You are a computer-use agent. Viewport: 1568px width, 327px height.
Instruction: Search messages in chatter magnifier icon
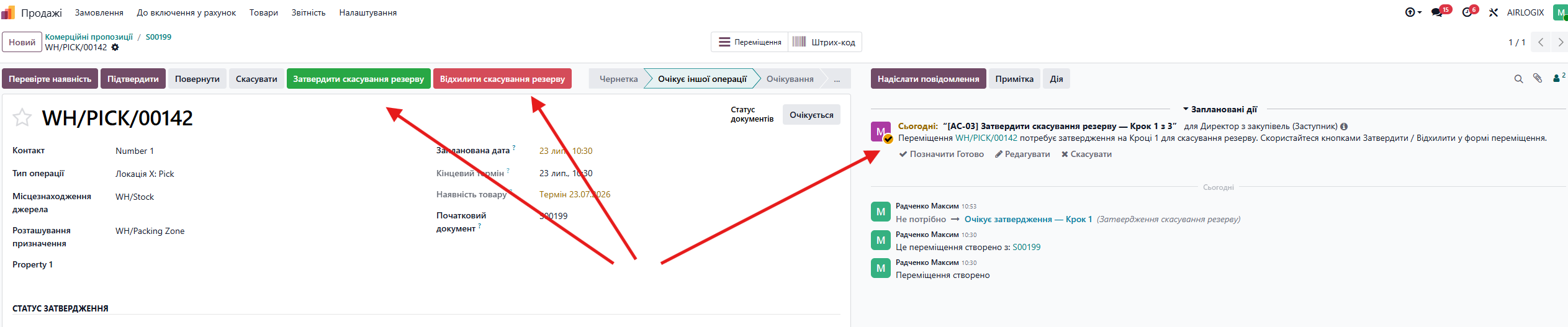[x=1518, y=79]
